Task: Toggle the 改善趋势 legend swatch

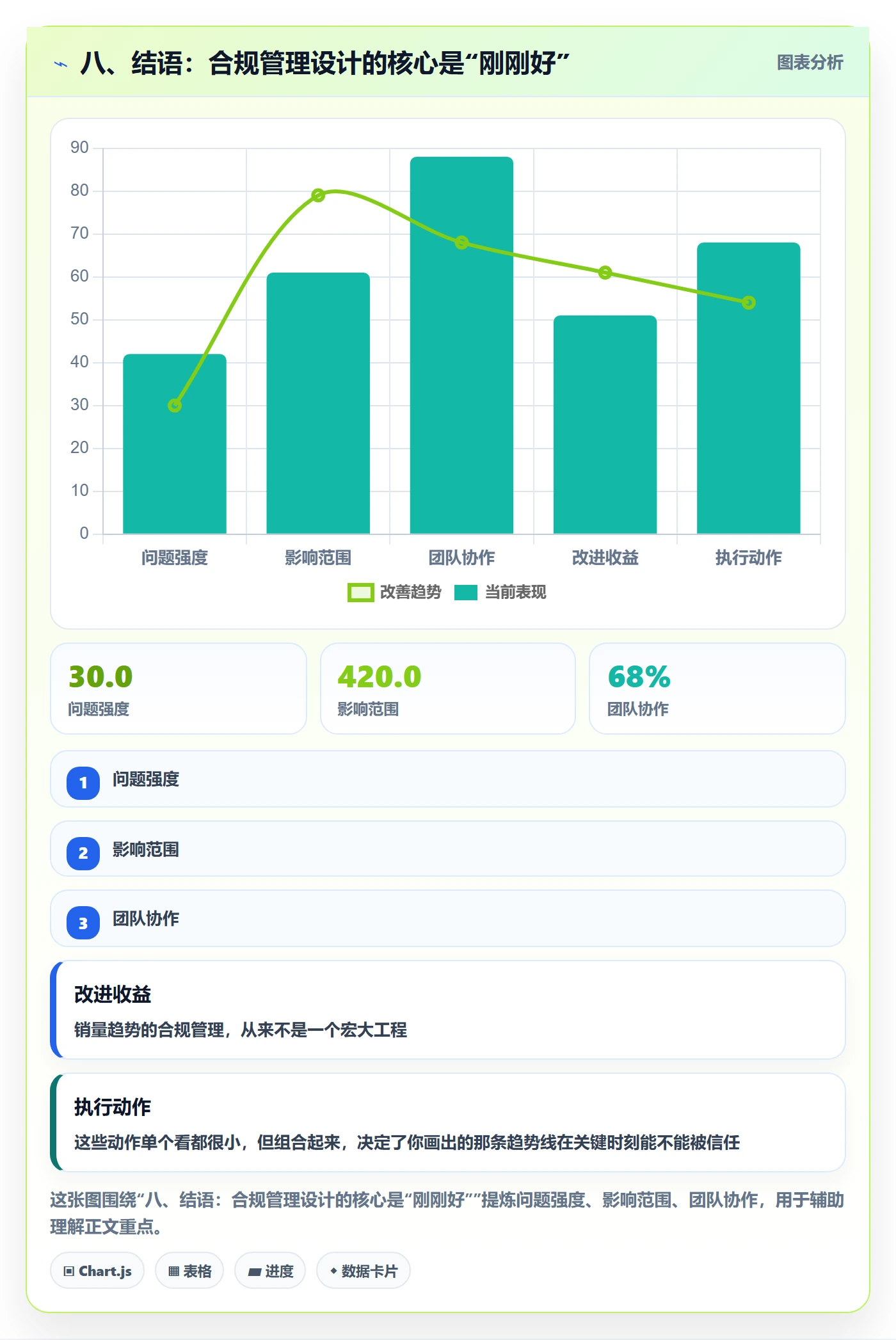Action: (x=360, y=593)
